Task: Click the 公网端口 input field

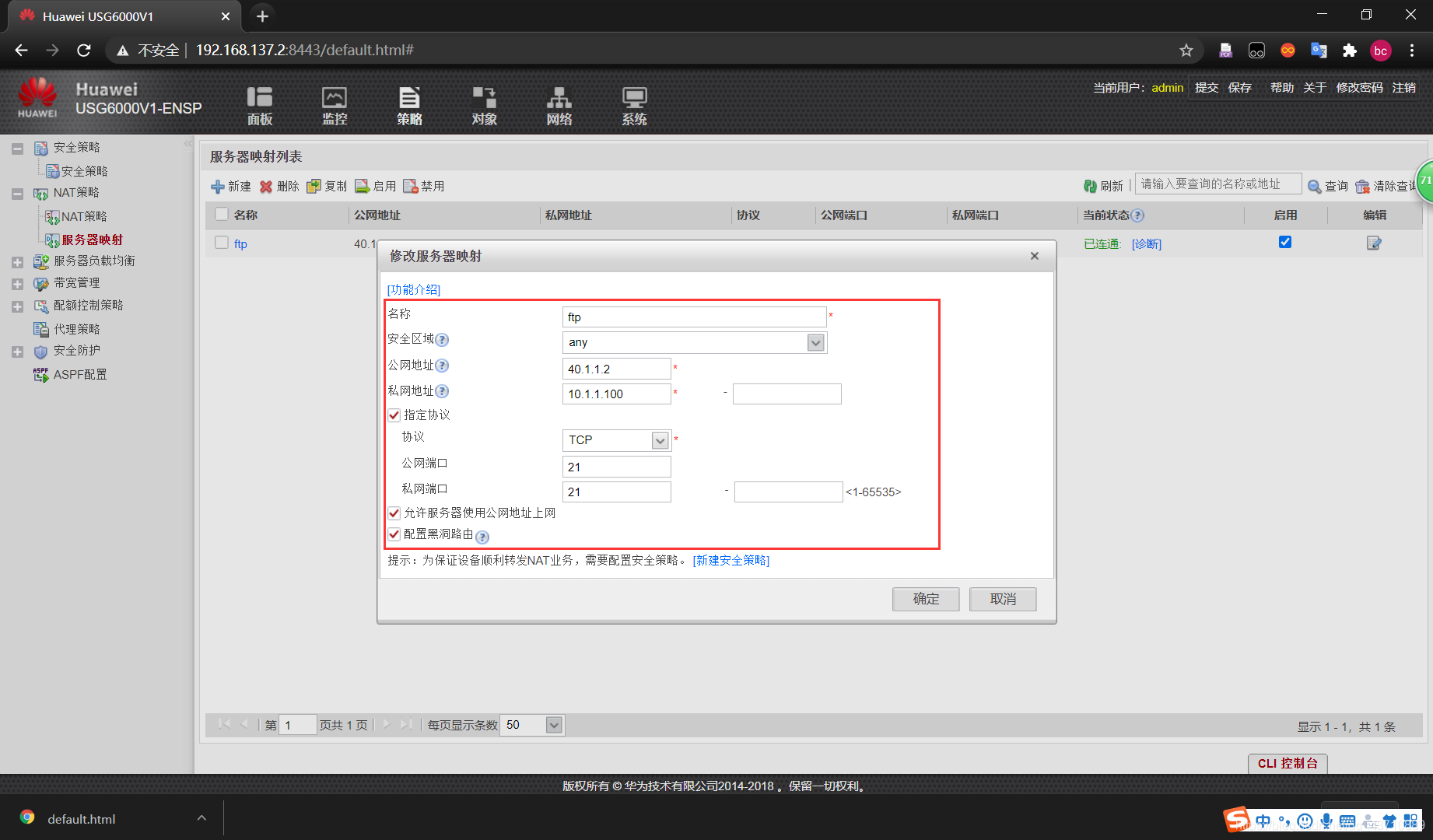Action: 616,467
